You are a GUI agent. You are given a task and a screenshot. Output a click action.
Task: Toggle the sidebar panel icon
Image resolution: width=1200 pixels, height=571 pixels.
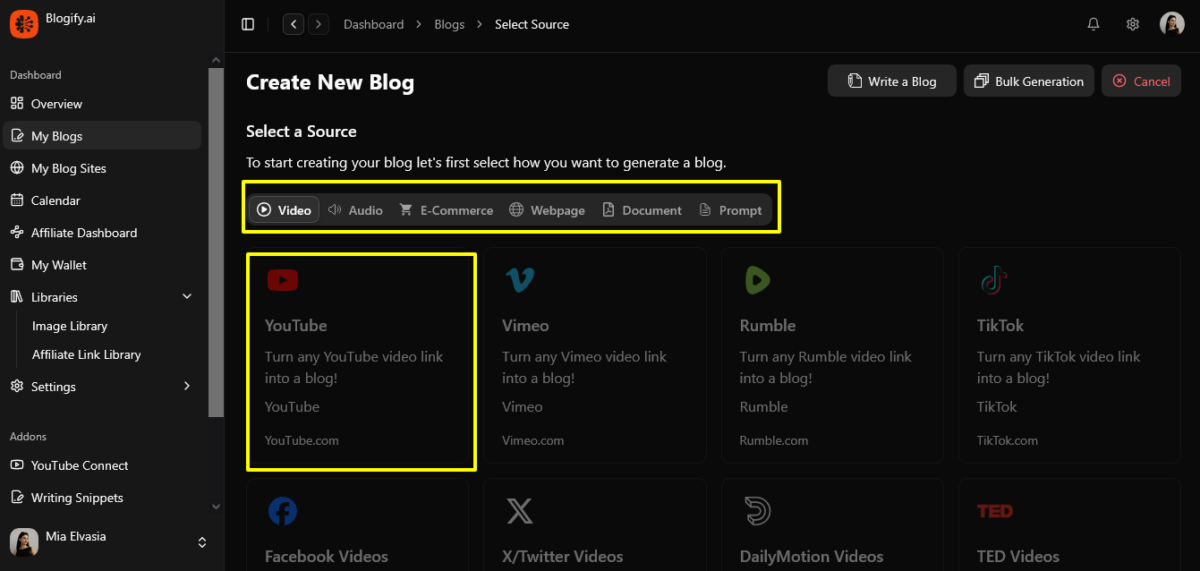pyautogui.click(x=248, y=24)
